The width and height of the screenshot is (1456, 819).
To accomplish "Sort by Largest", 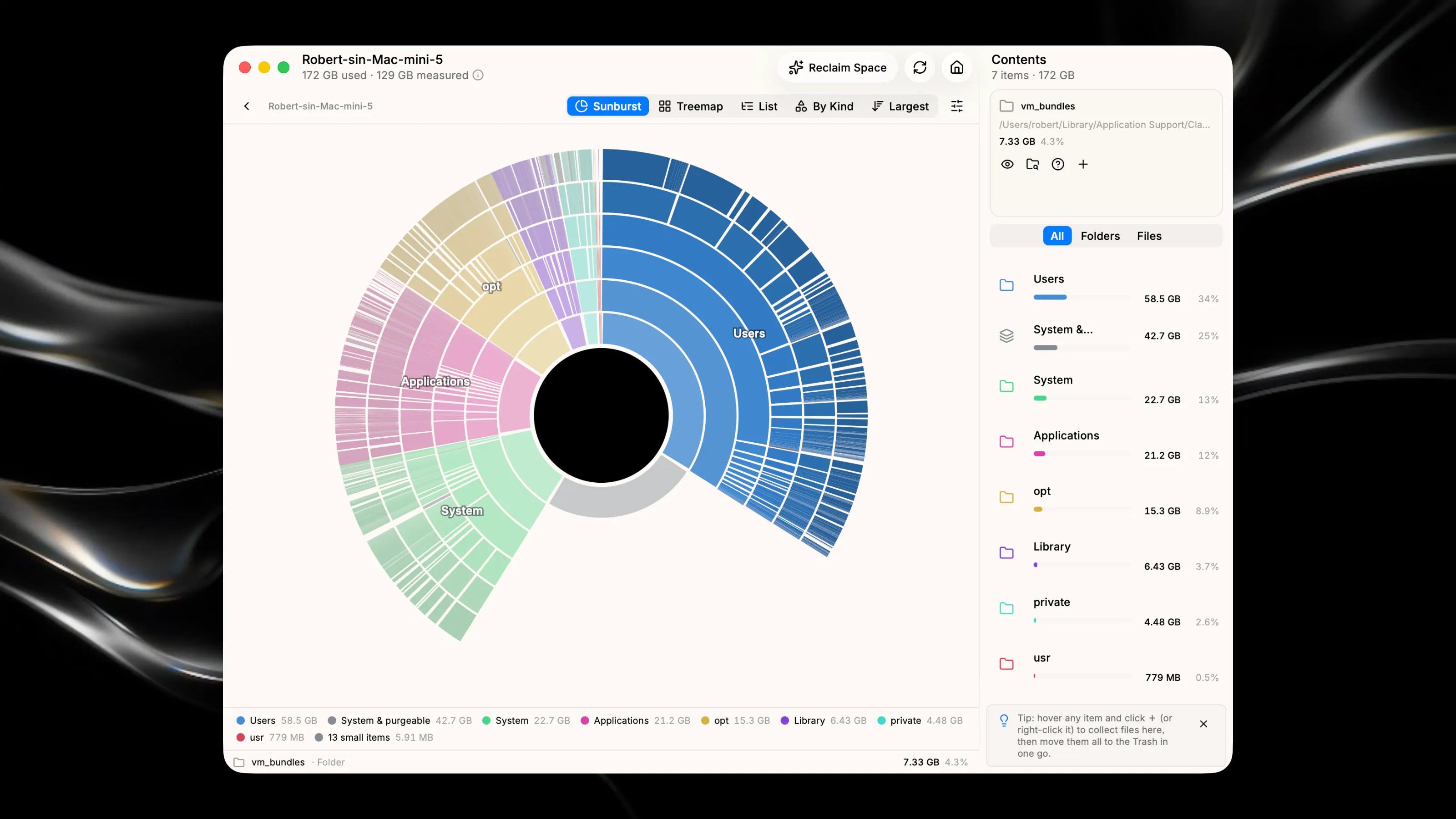I will tap(900, 106).
